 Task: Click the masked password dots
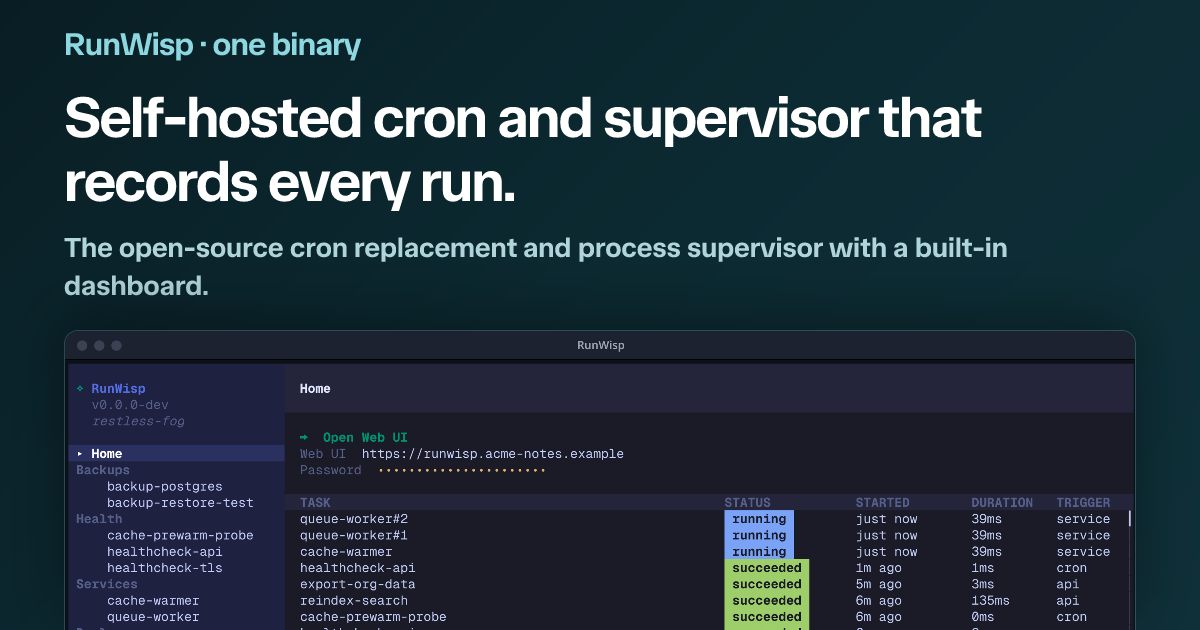point(462,470)
